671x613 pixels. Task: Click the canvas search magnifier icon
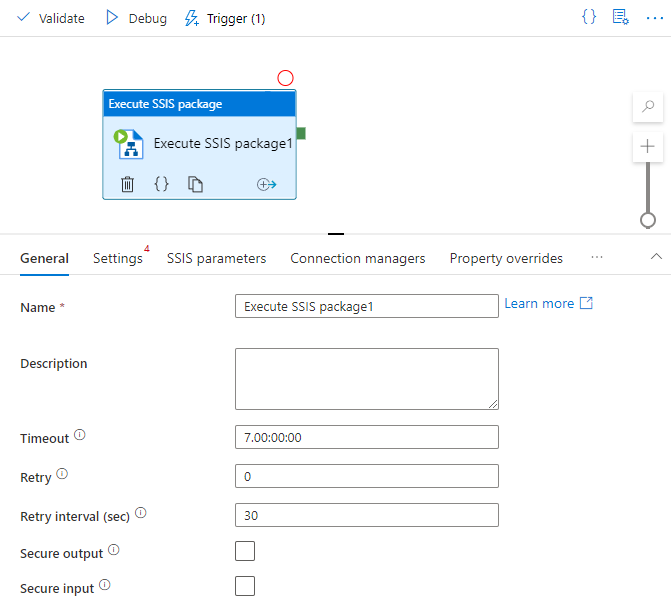(x=648, y=106)
